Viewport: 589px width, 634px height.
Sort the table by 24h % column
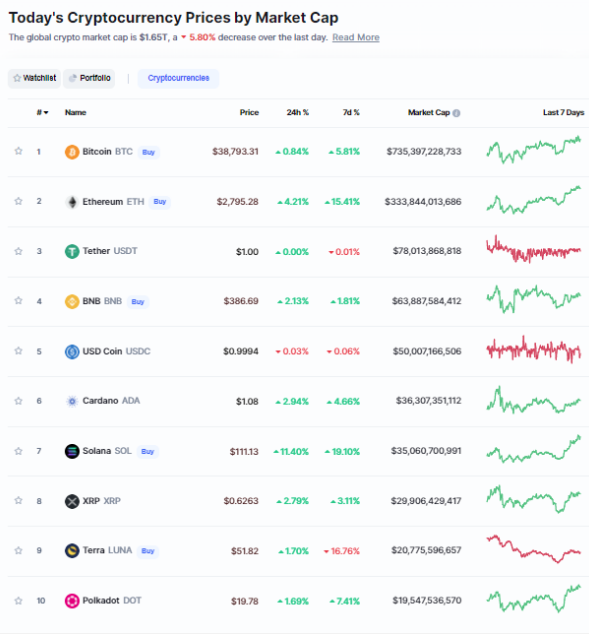pyautogui.click(x=298, y=112)
